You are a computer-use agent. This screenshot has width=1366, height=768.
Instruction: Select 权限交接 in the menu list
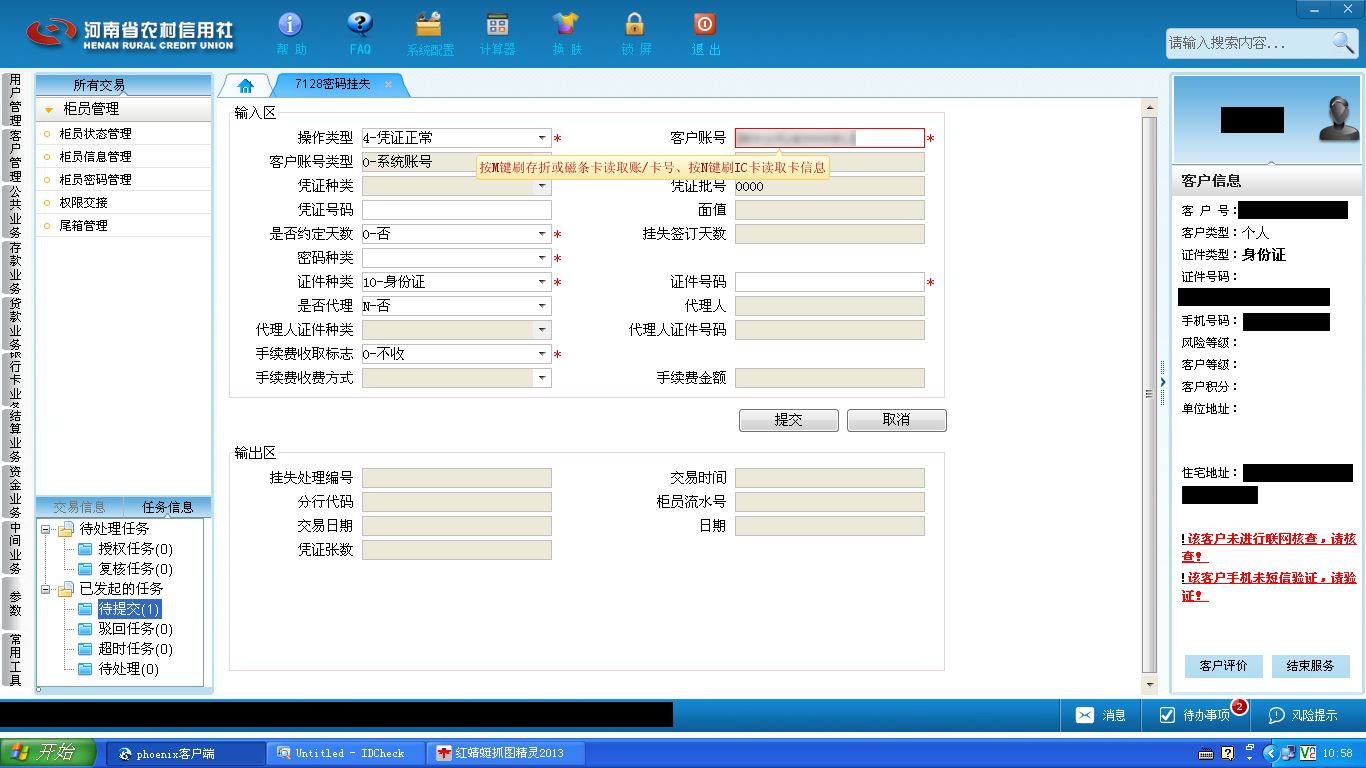[124, 203]
